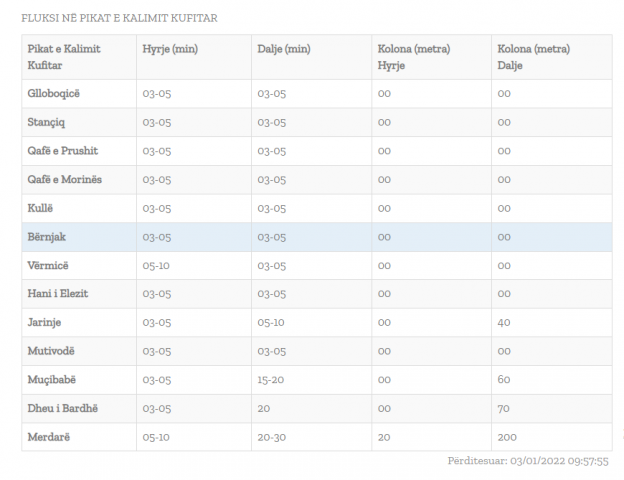Click the Merdarë exit column value 200

[507, 437]
